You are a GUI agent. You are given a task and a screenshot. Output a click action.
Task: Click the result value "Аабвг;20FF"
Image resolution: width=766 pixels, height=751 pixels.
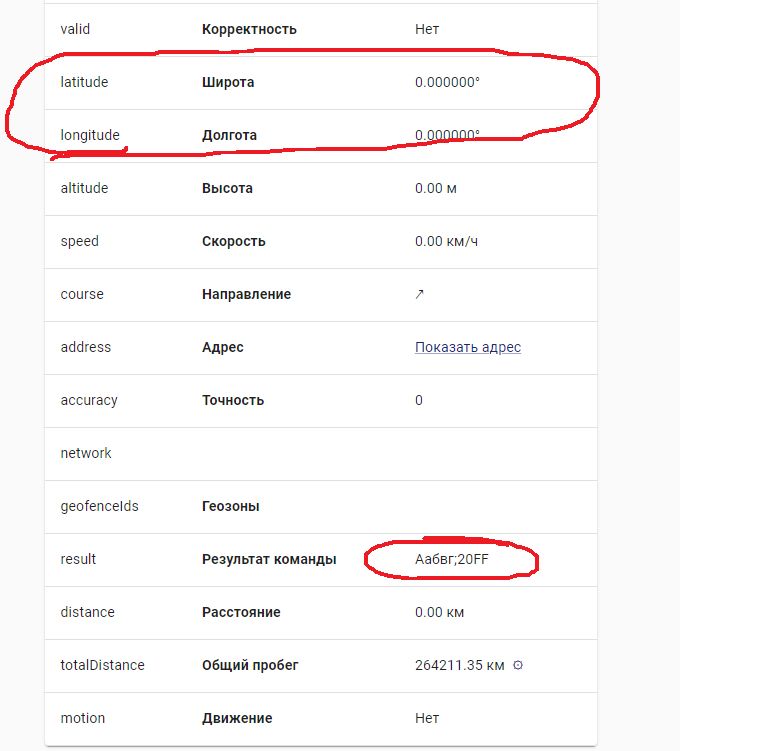[x=452, y=559]
